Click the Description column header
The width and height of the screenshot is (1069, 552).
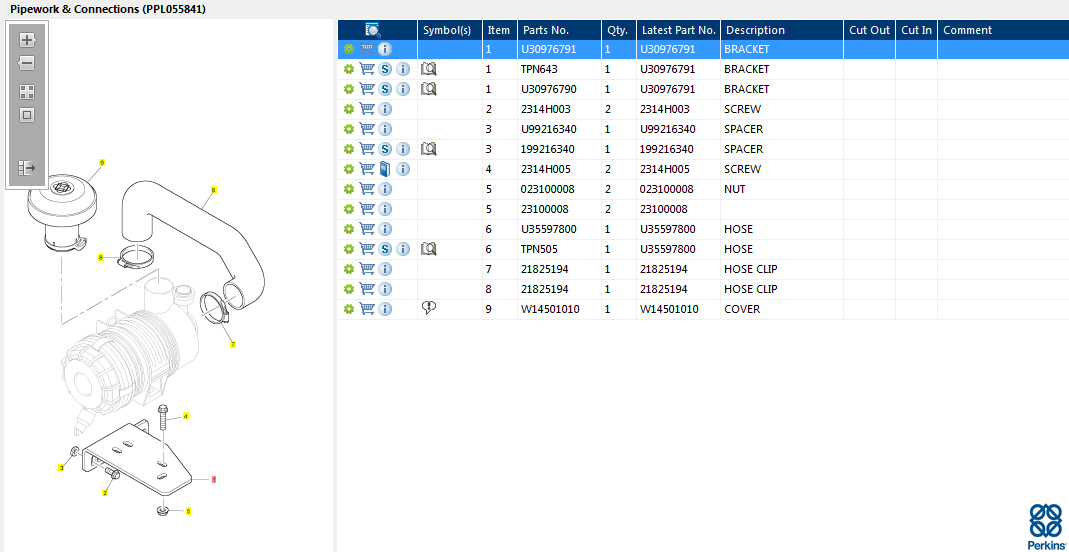click(782, 30)
